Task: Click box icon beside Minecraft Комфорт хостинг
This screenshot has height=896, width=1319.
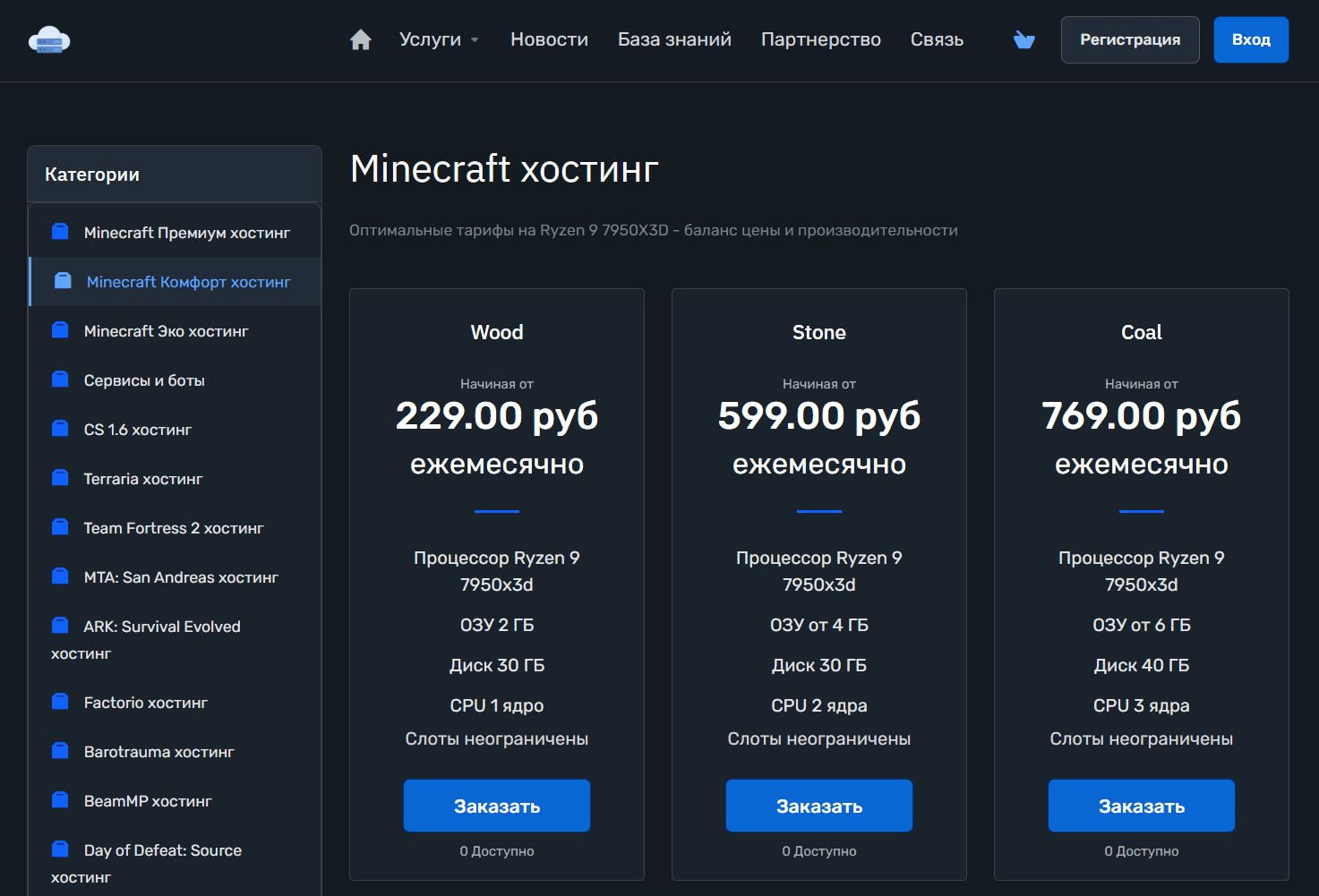Action: [x=63, y=281]
